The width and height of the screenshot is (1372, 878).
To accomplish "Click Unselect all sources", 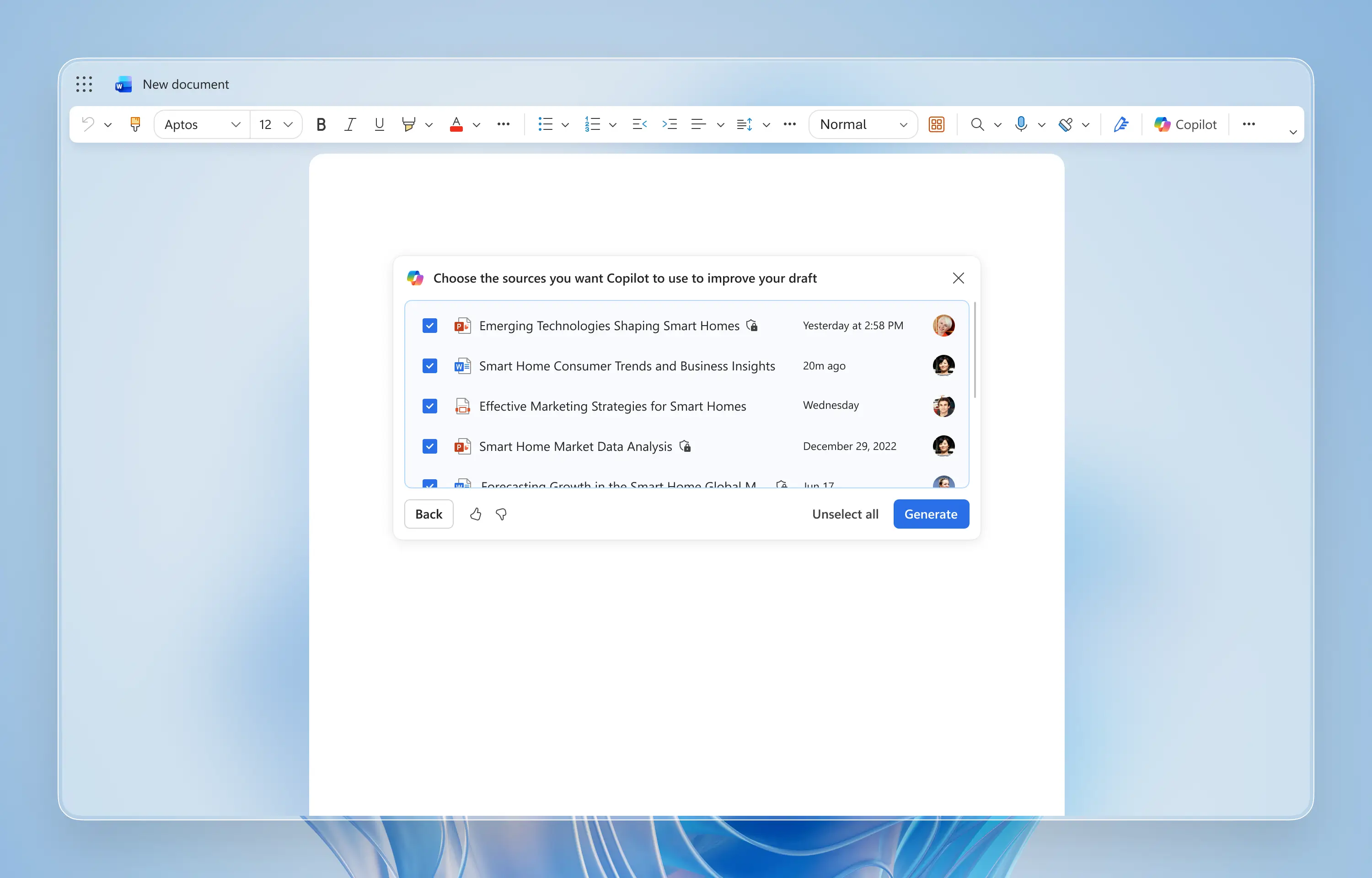I will [845, 514].
